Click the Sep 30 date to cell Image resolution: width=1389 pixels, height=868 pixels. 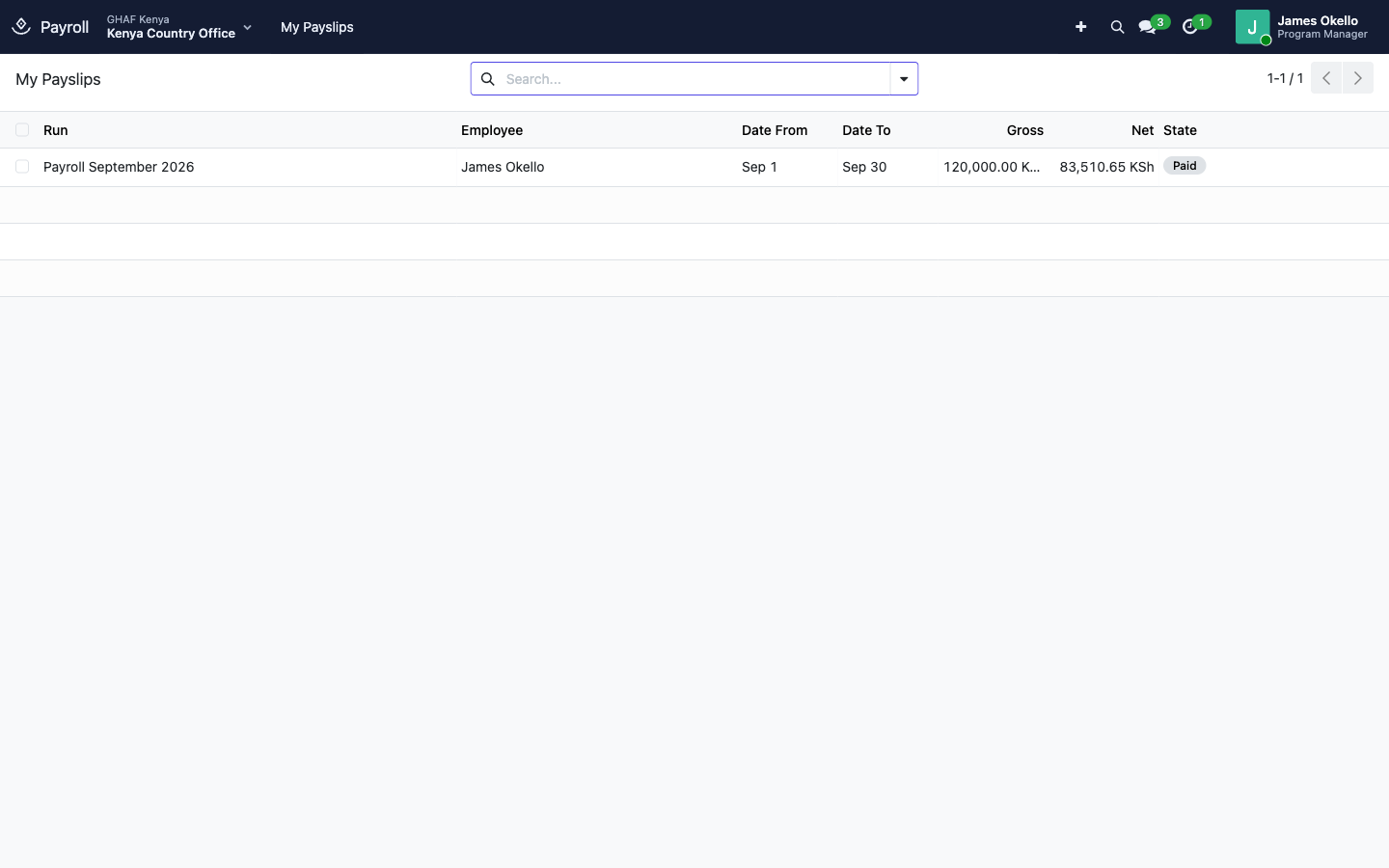coord(864,167)
